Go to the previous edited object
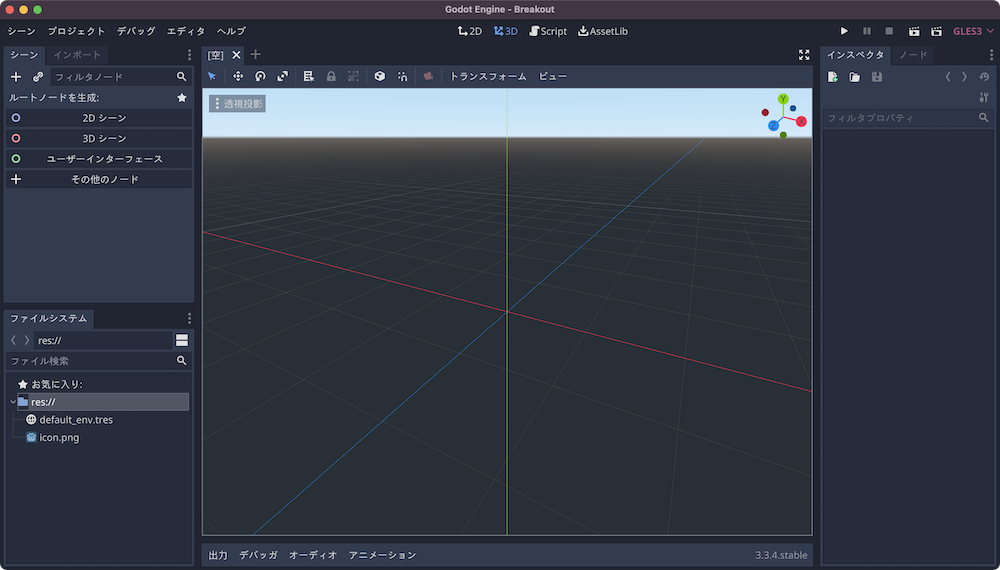Viewport: 1000px width, 570px height. click(x=948, y=77)
